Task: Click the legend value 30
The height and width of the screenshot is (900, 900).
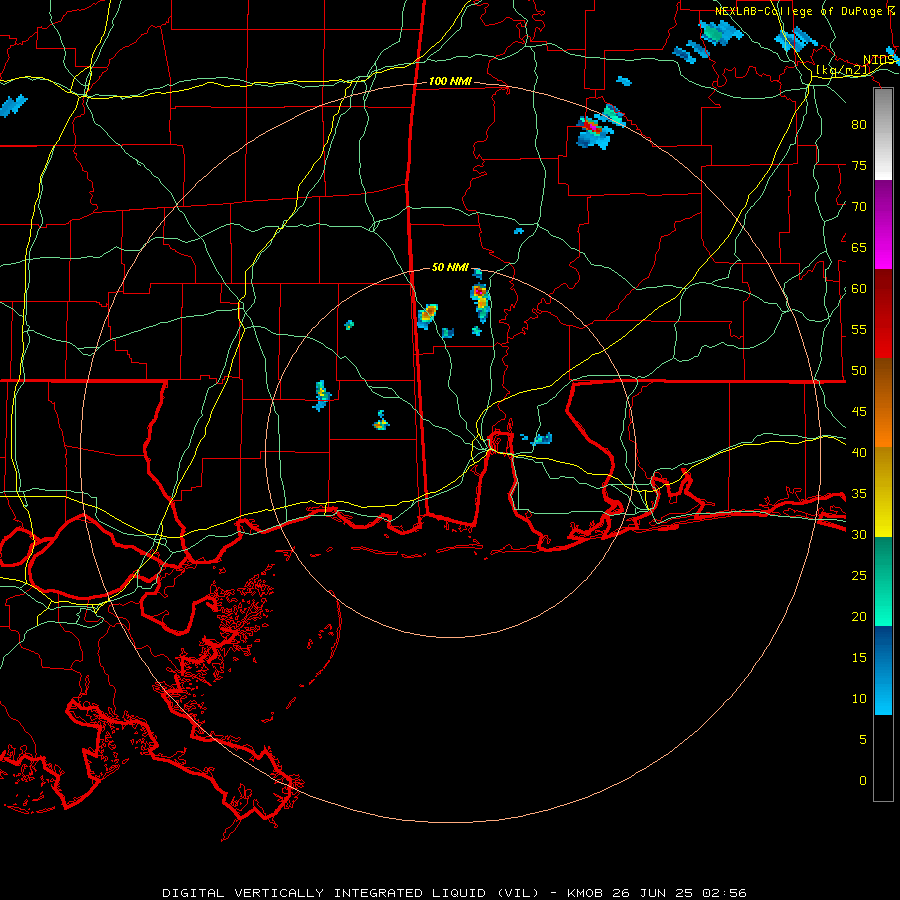Action: [859, 535]
